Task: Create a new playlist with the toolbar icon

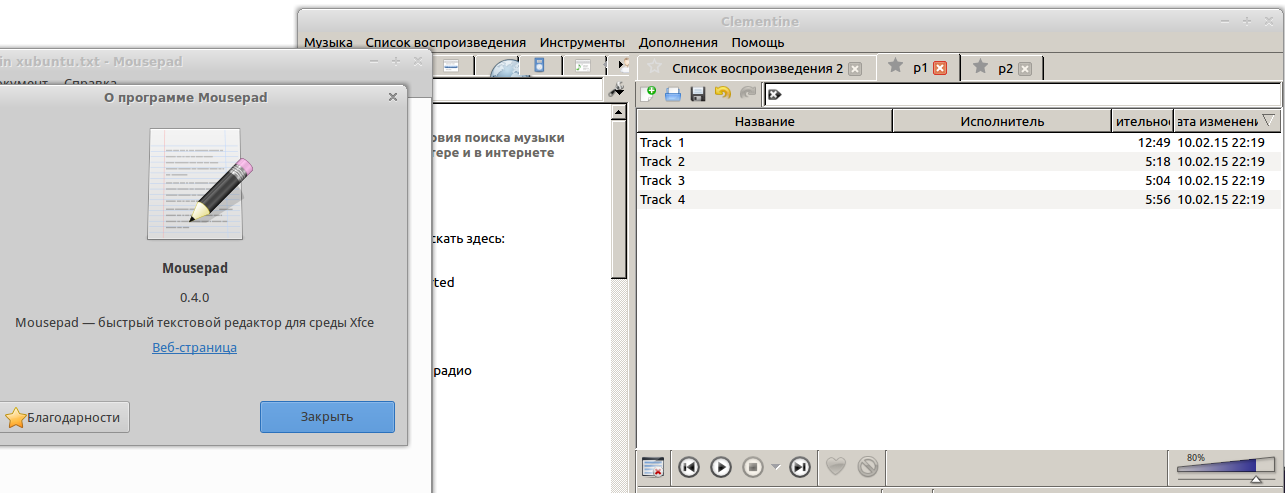Action: coord(648,94)
